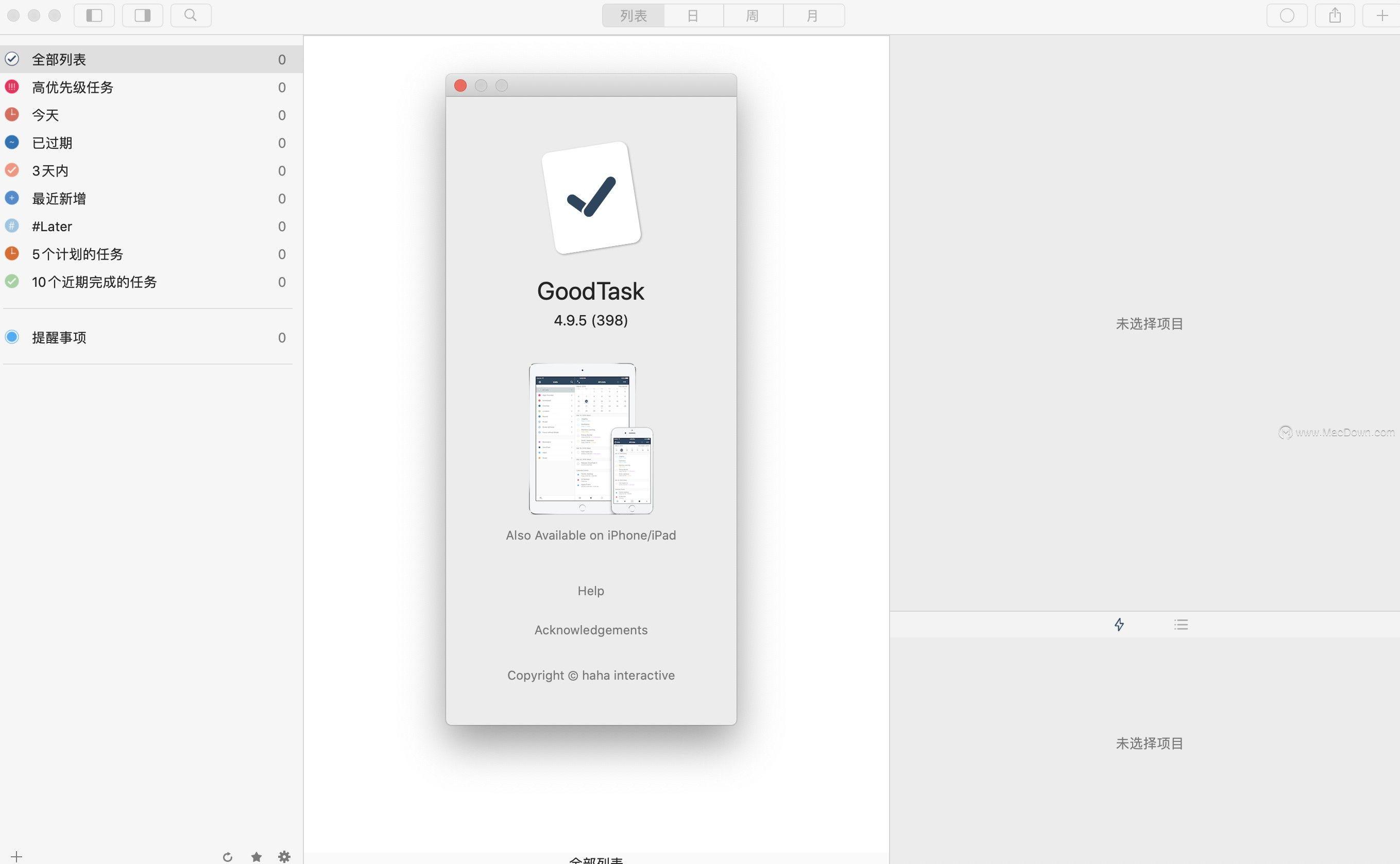Open favorites via the star icon
Screen dimensions: 1400x864
point(256,857)
